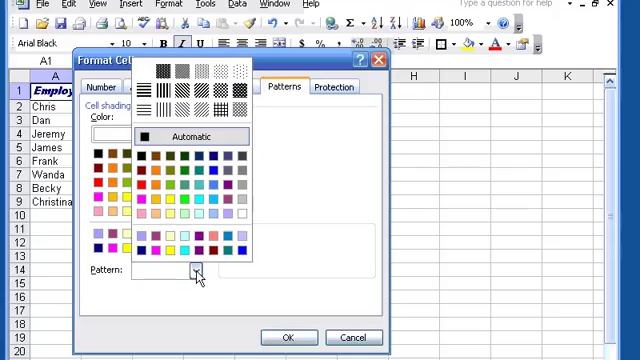Open the Format menu
Viewport: 640px width, 360px height.
tap(169, 4)
